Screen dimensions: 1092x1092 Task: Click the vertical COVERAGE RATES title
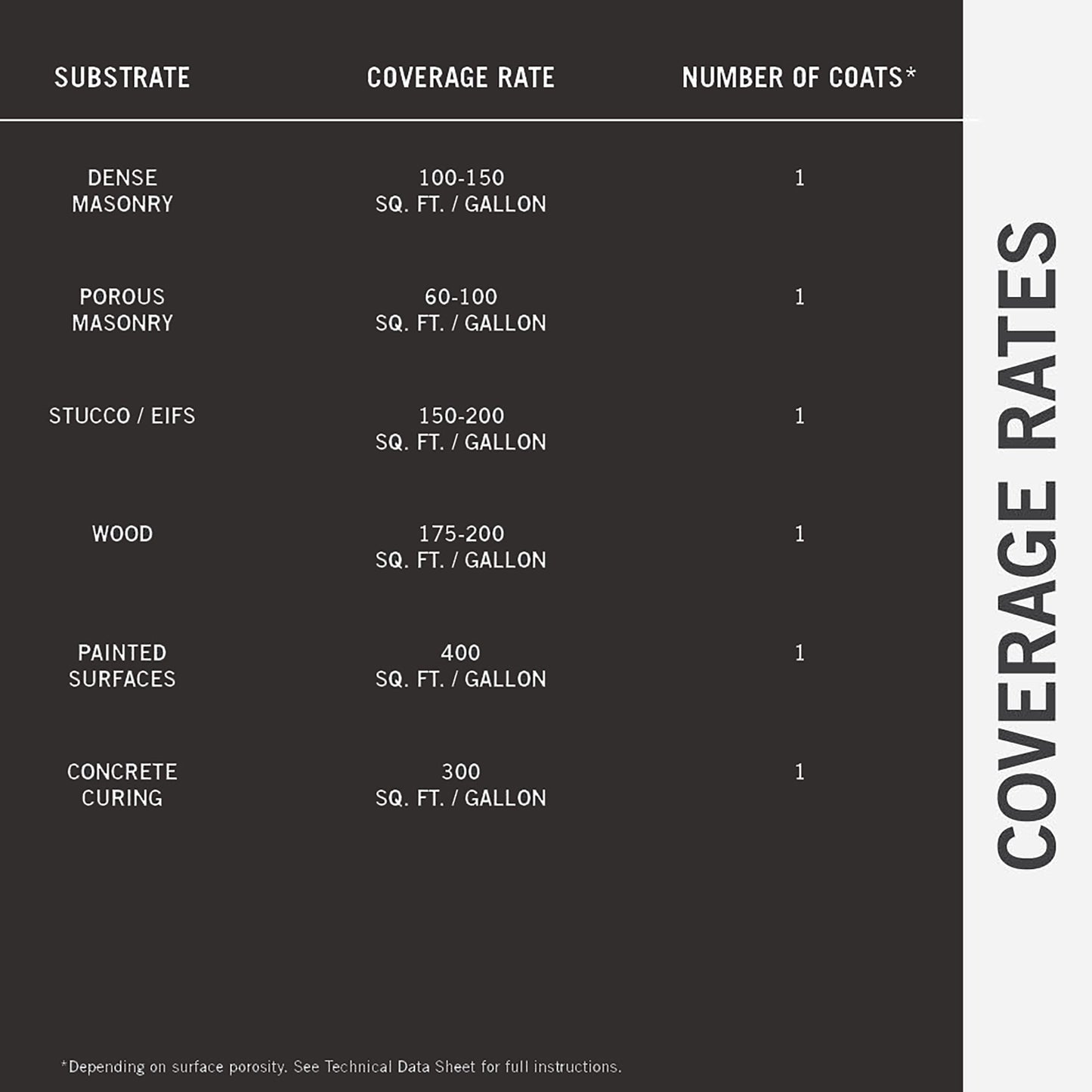pyautogui.click(x=1027, y=546)
